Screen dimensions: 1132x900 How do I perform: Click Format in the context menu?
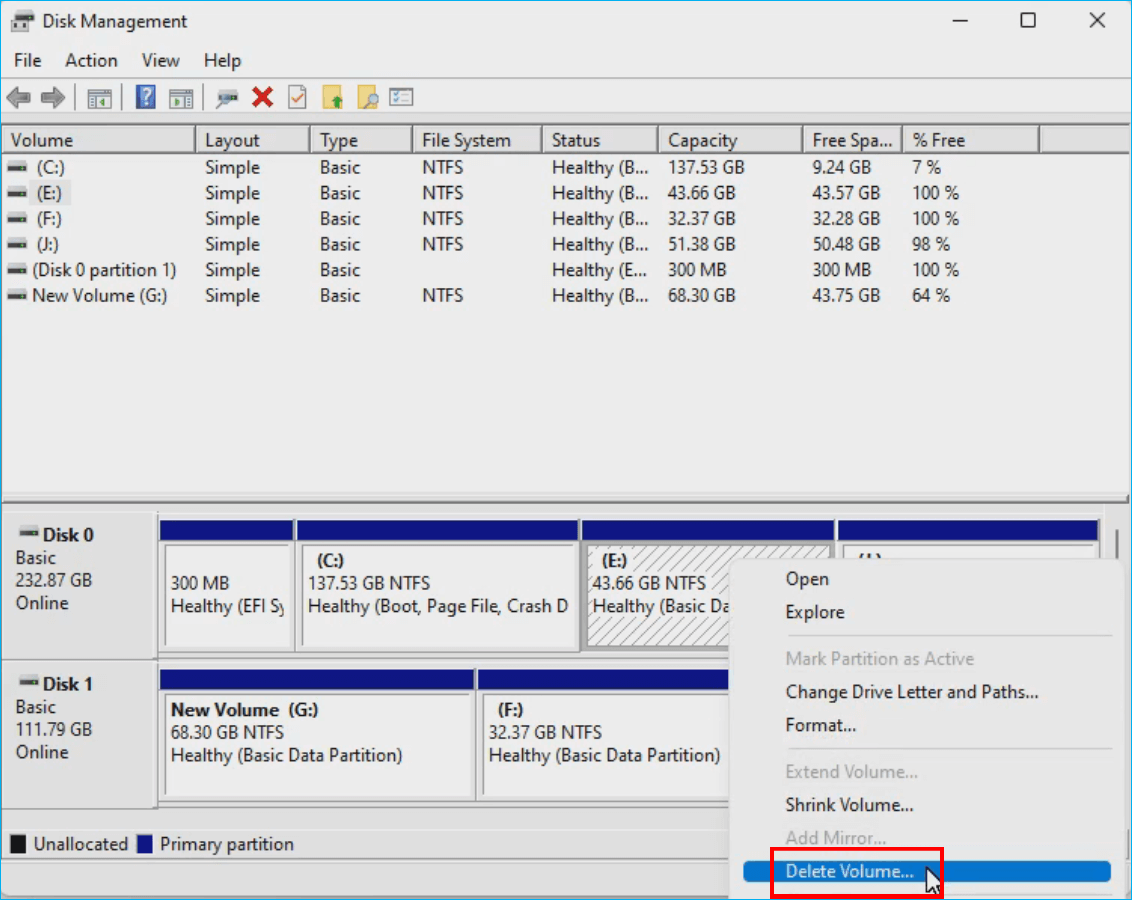820,725
